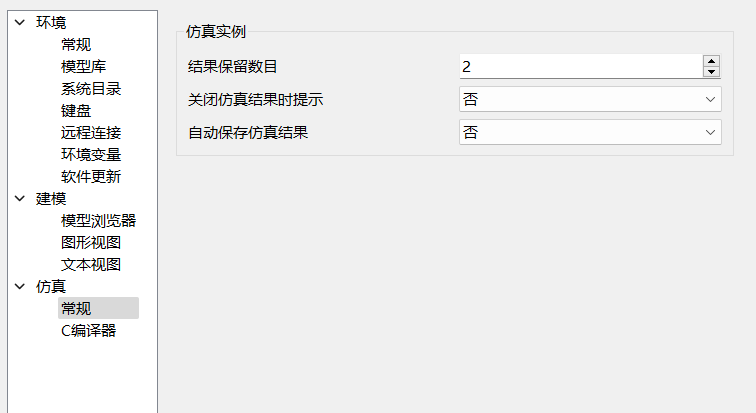
Task: Select 常规 under the 仿真 section
Action: 75,308
